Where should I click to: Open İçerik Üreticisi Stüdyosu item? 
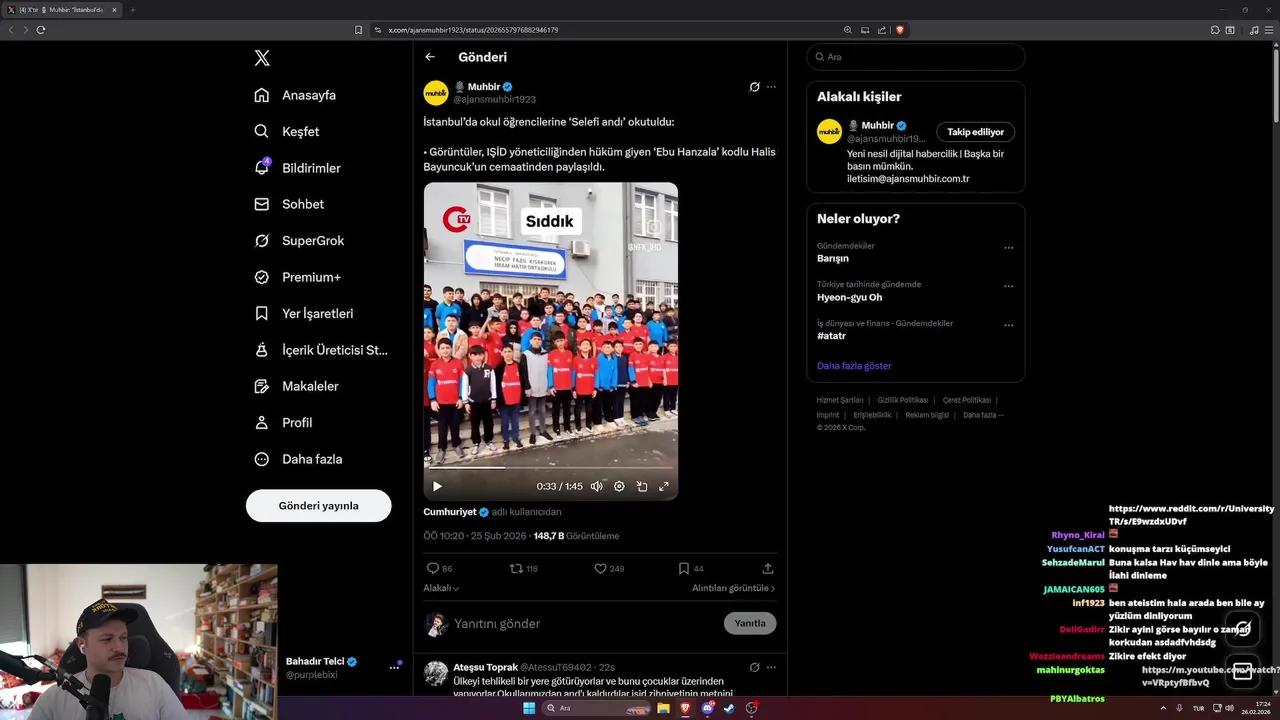[320, 350]
